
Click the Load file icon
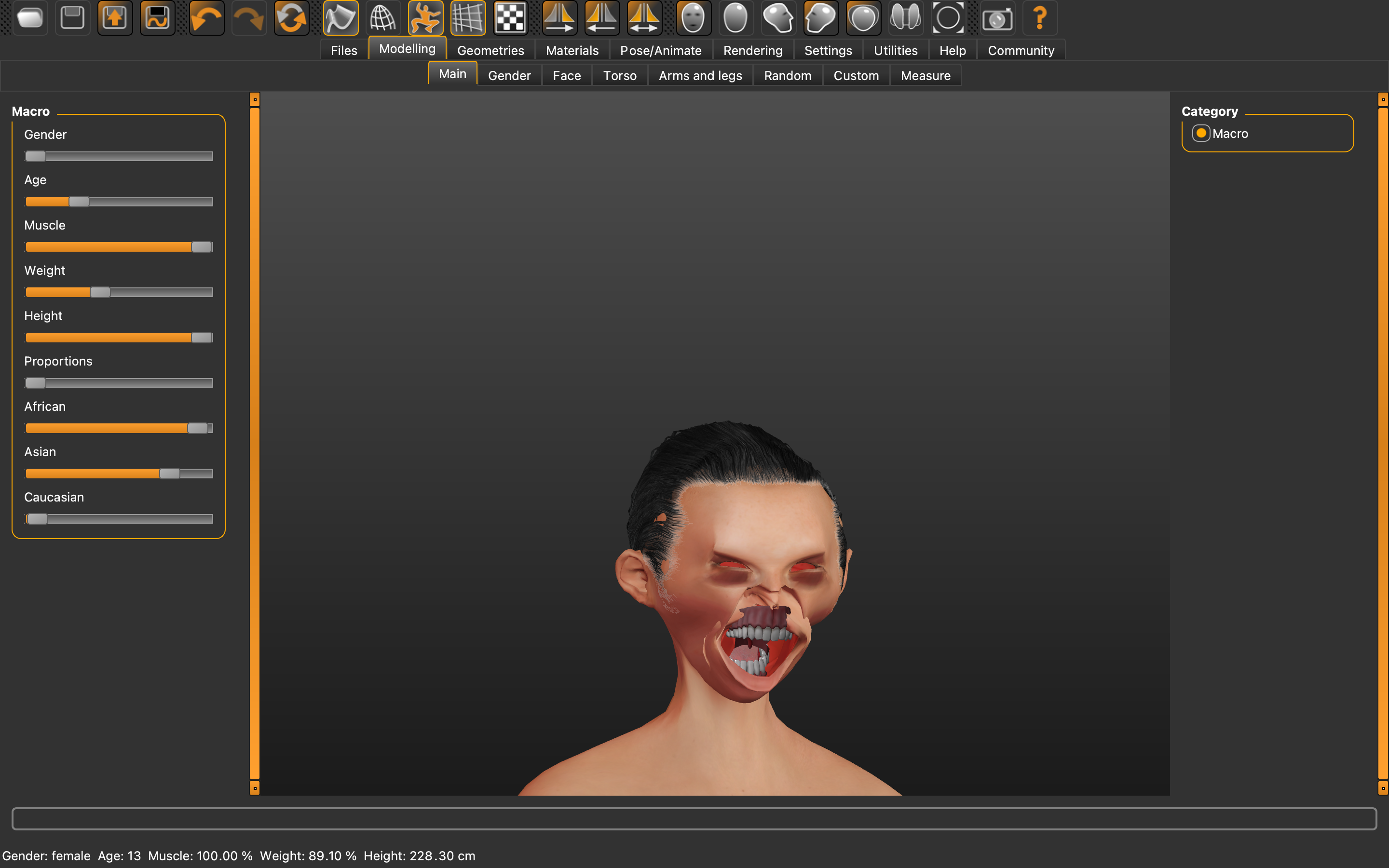click(30, 18)
